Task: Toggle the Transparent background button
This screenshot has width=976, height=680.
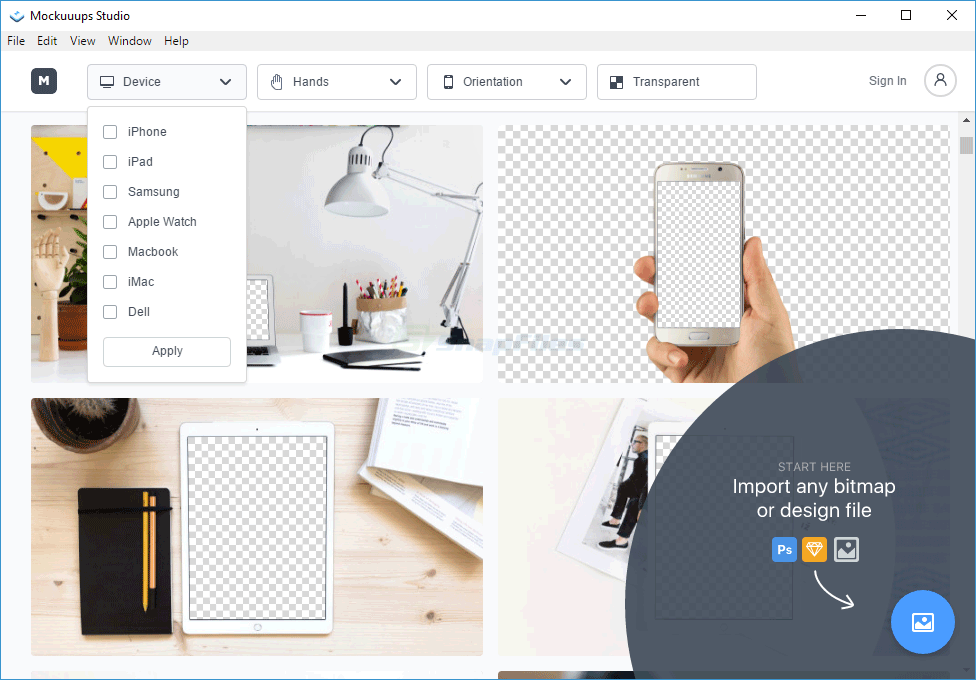Action: point(677,82)
